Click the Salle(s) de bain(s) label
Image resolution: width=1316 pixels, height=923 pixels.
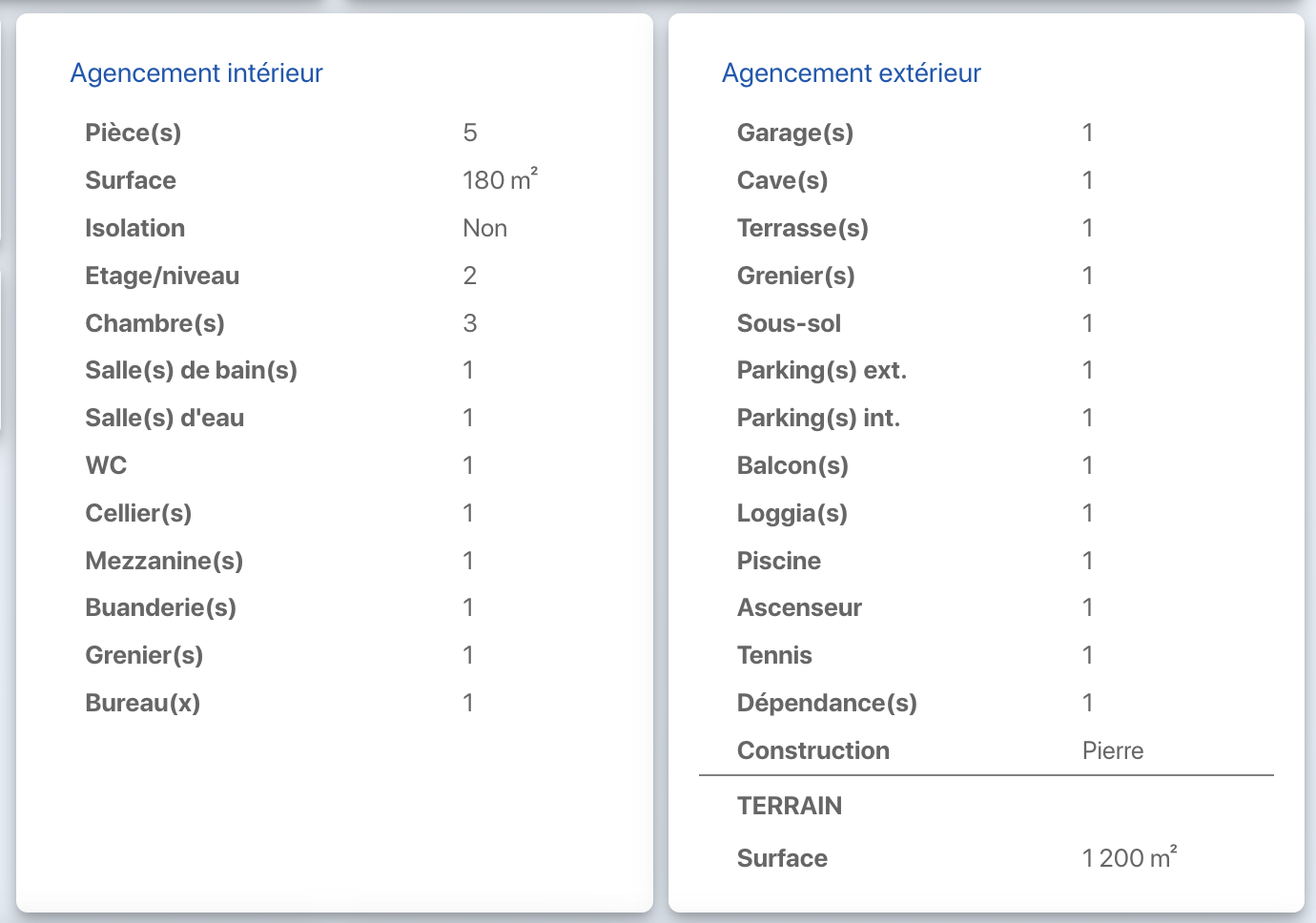[x=191, y=370]
